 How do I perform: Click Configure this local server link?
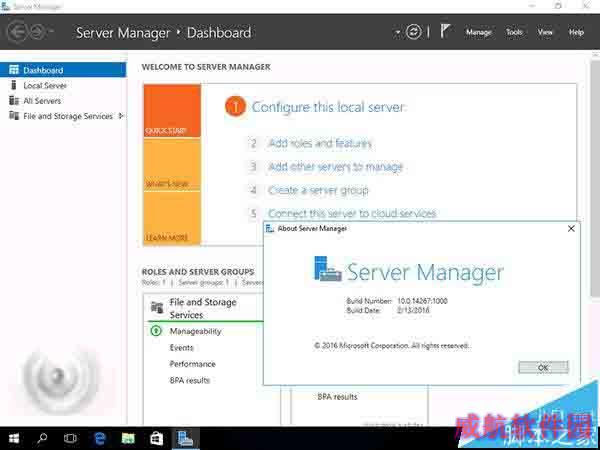(328, 107)
